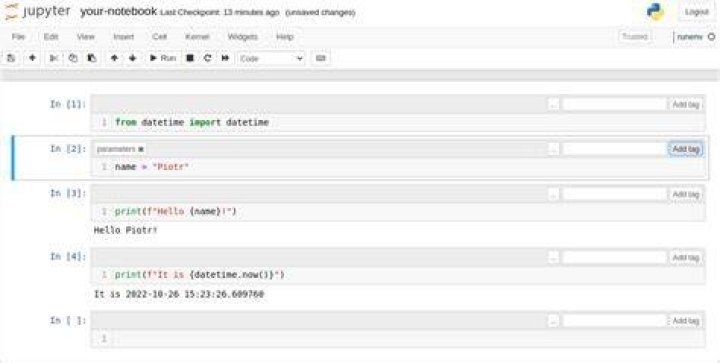
Task: Click the ellipsis tag button on empty cell
Action: click(x=553, y=321)
